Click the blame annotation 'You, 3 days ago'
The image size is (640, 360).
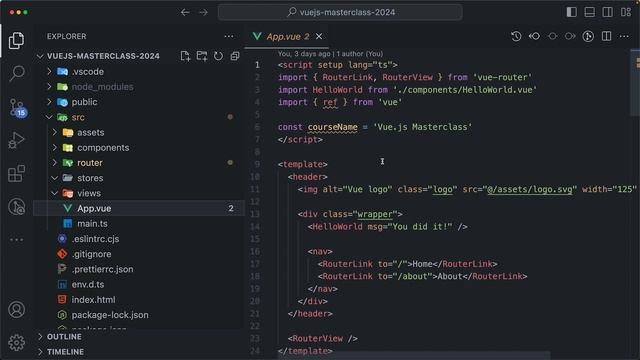(304, 53)
